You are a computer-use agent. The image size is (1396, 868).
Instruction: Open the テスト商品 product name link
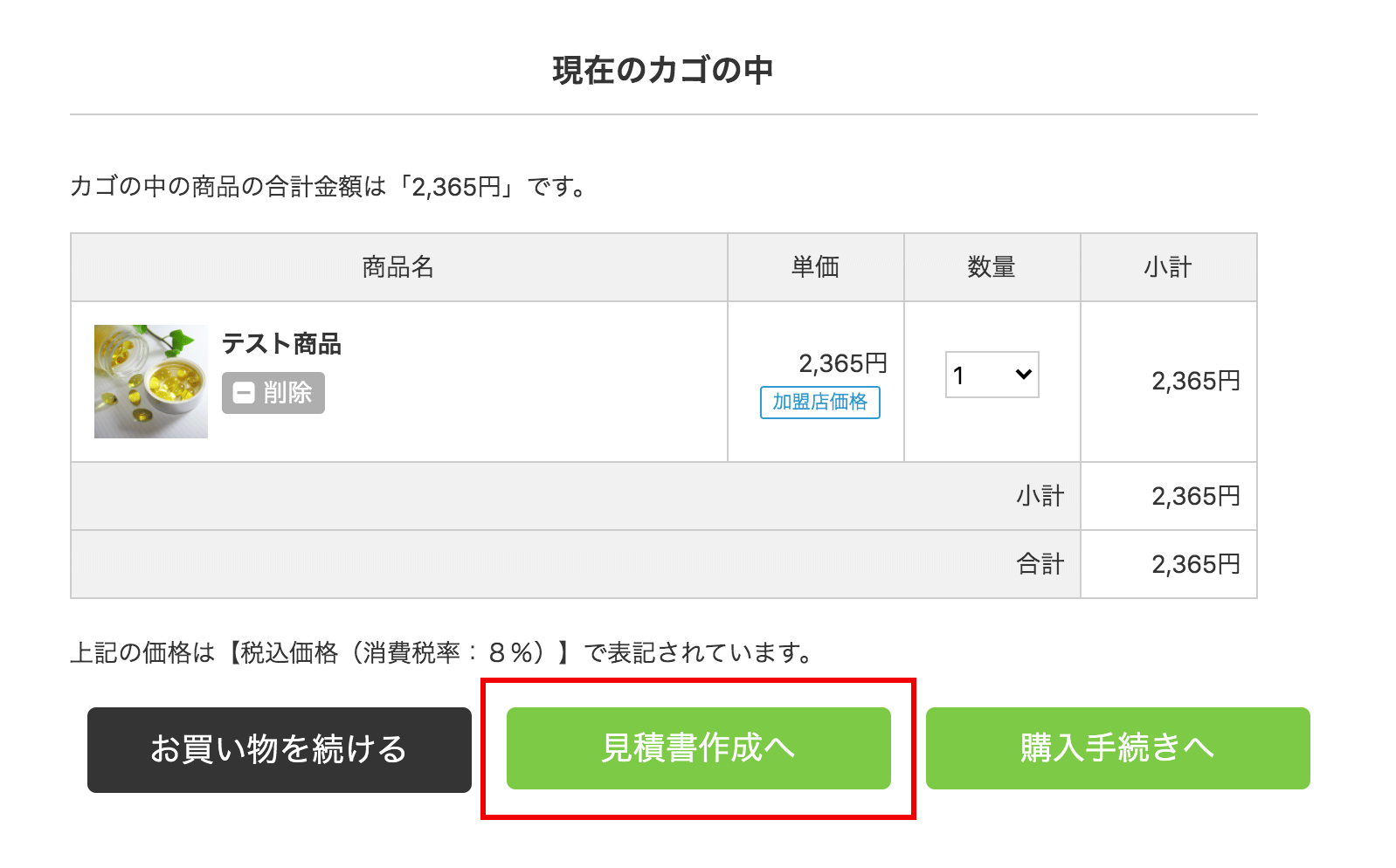point(281,344)
